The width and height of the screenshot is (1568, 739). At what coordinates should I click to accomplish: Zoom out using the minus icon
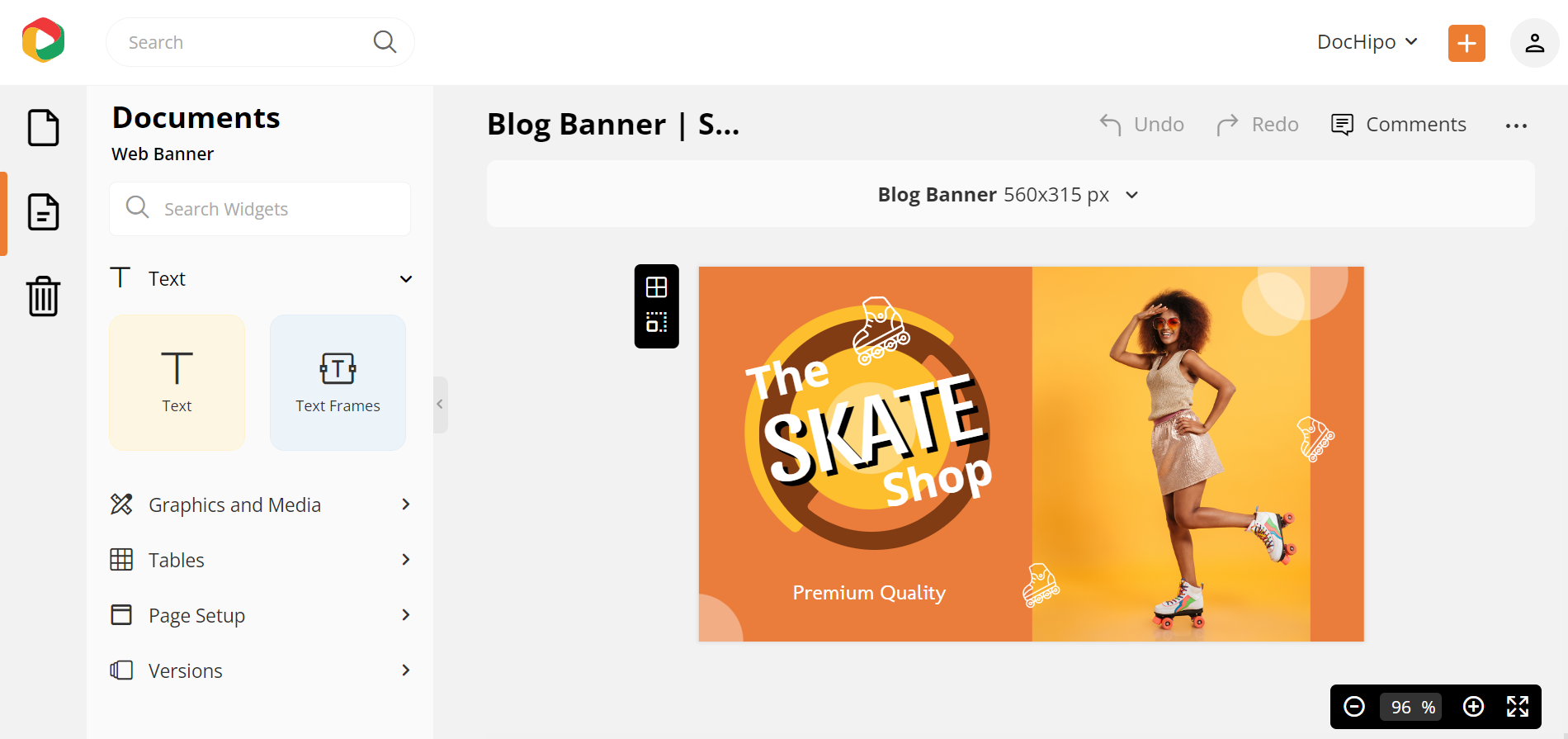click(x=1353, y=707)
